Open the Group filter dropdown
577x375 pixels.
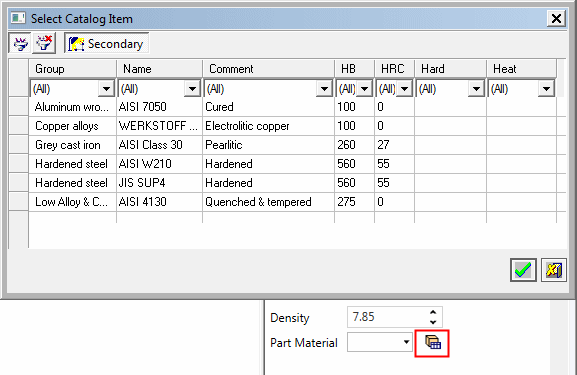tap(106, 89)
